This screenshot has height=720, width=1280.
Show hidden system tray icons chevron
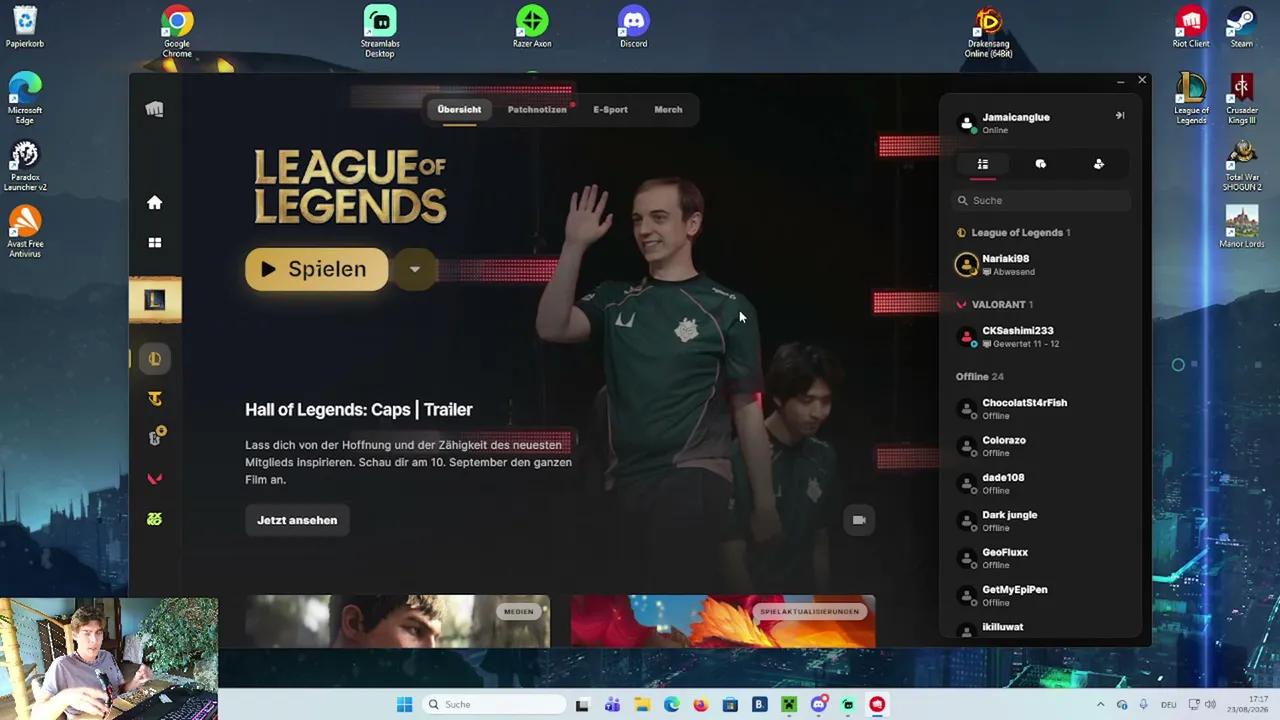(x=1100, y=704)
